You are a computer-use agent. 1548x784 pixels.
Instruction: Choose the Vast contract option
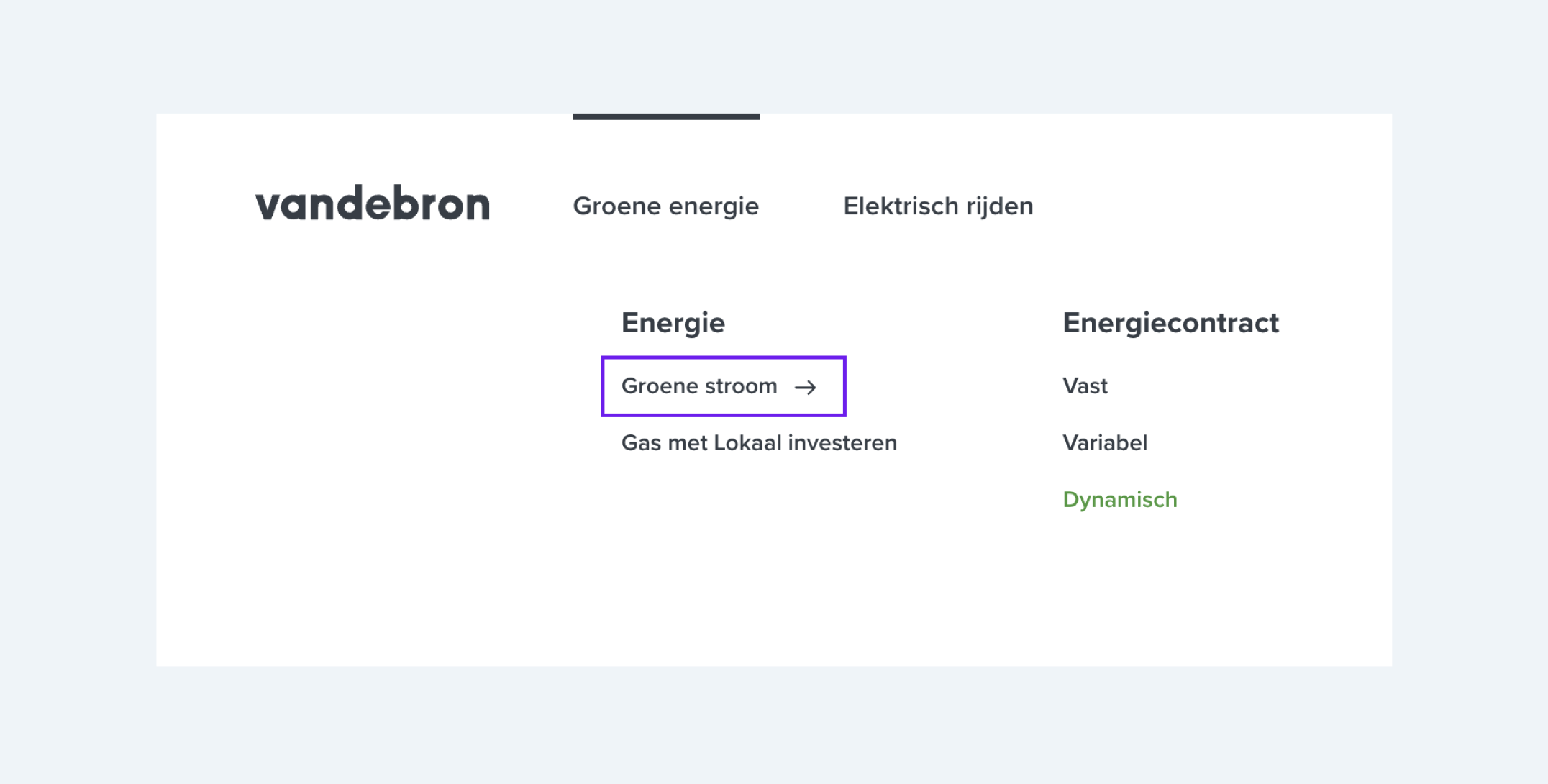click(x=1085, y=386)
